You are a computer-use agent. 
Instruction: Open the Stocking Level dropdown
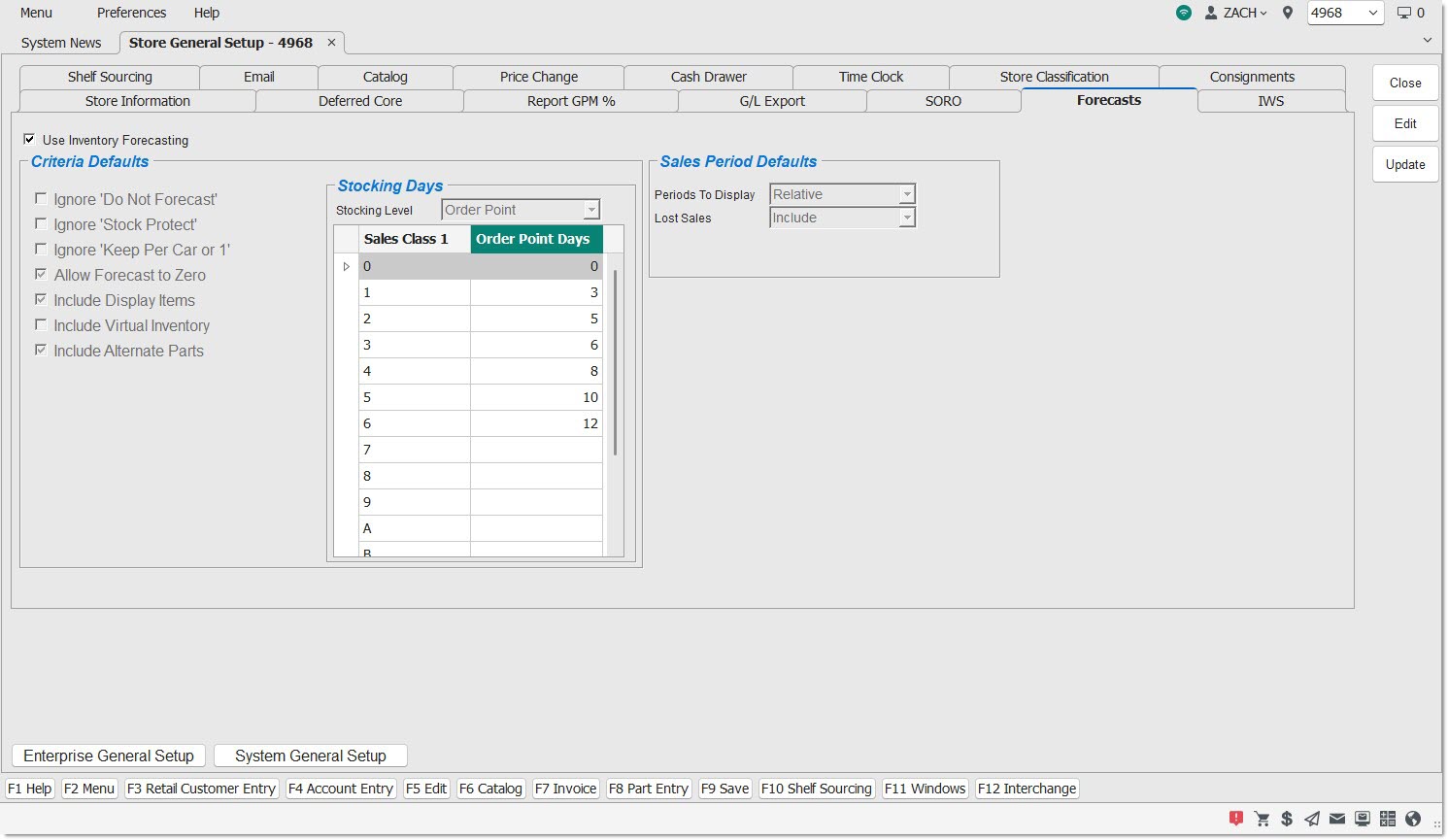point(590,210)
